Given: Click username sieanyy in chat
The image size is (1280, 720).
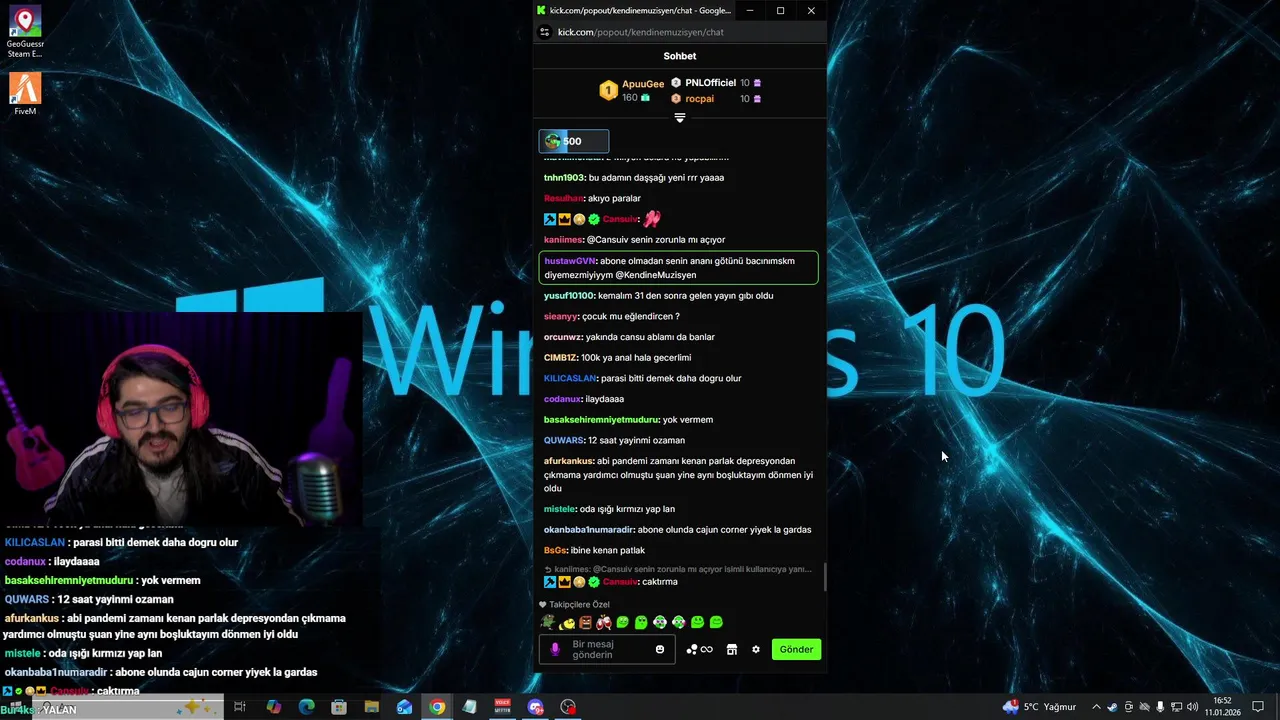Looking at the screenshot, I should coord(561,317).
